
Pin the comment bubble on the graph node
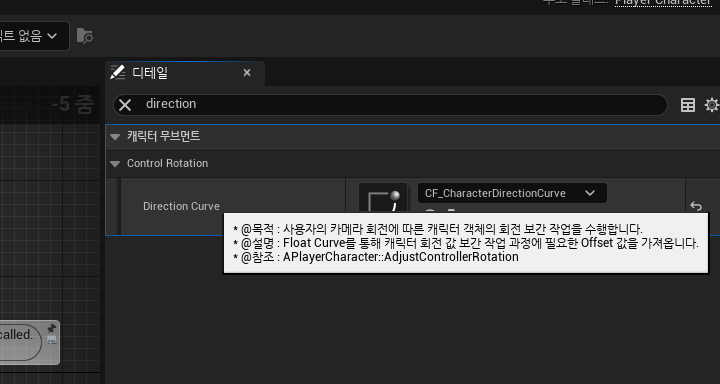(51, 328)
